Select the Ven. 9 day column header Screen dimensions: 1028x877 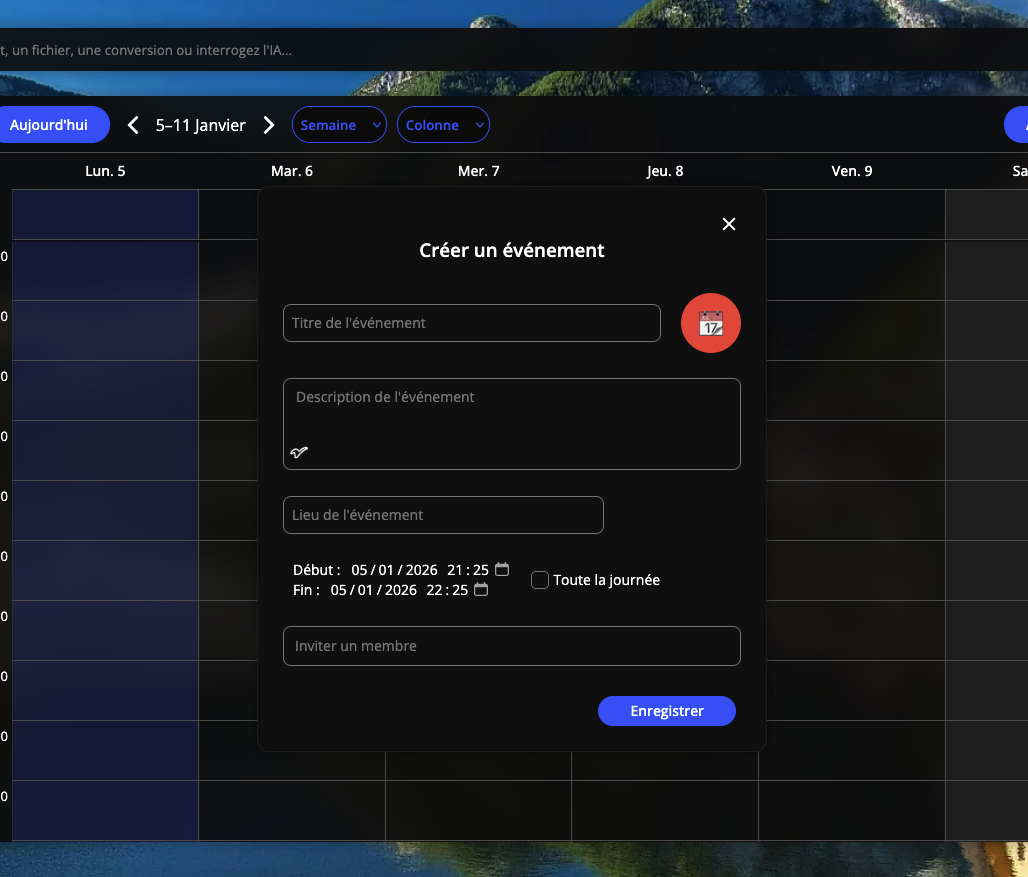(852, 171)
